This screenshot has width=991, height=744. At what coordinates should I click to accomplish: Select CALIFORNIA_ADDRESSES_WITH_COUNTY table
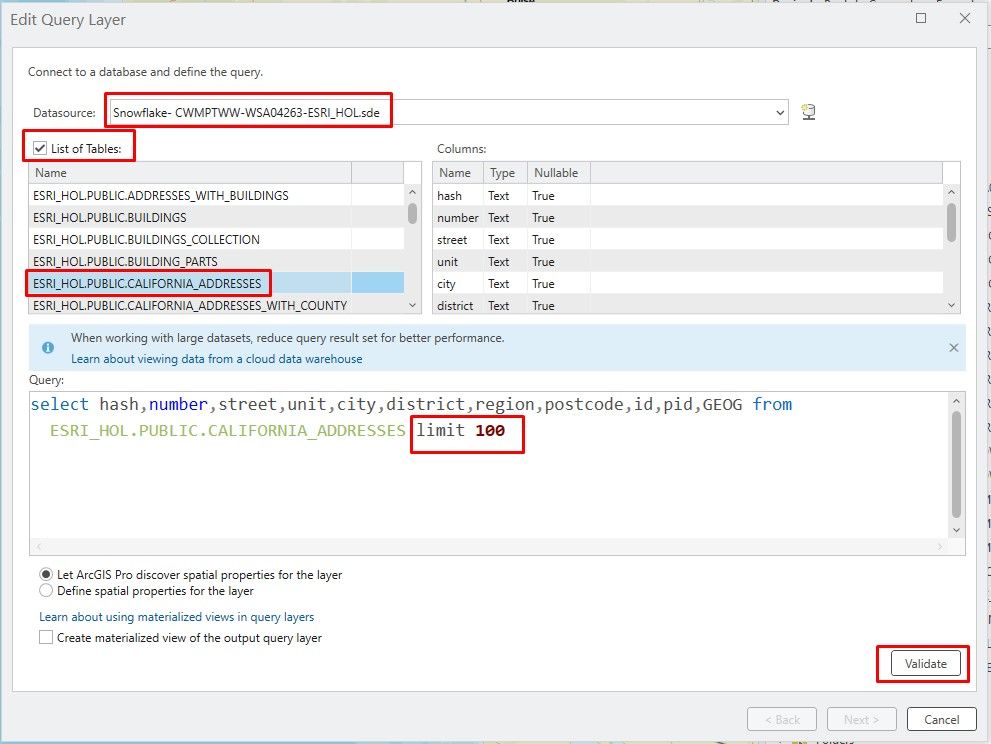(x=216, y=305)
